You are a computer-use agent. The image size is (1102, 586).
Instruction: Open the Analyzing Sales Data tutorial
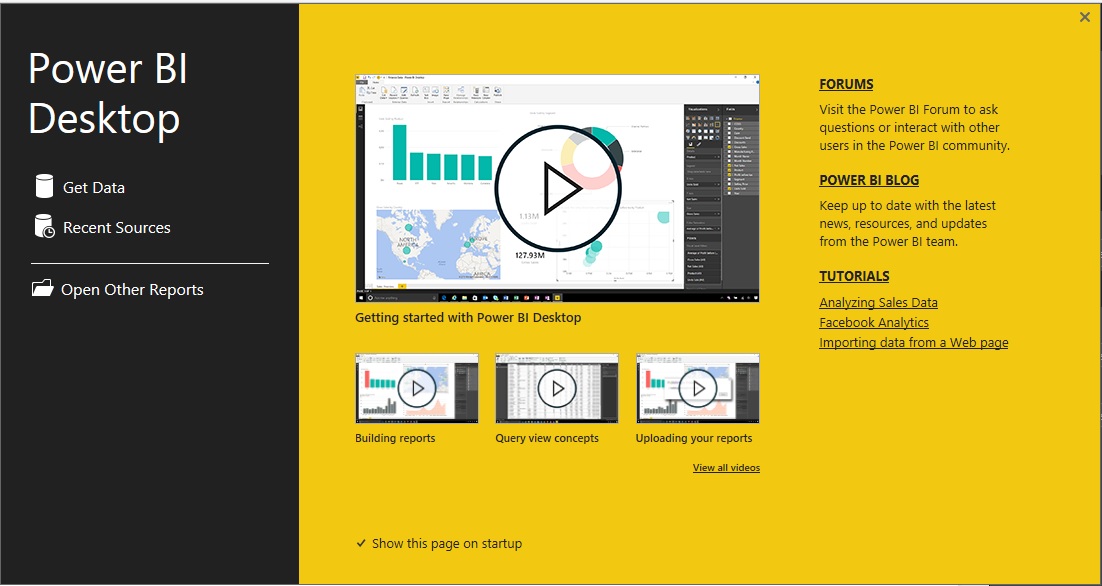pos(878,302)
